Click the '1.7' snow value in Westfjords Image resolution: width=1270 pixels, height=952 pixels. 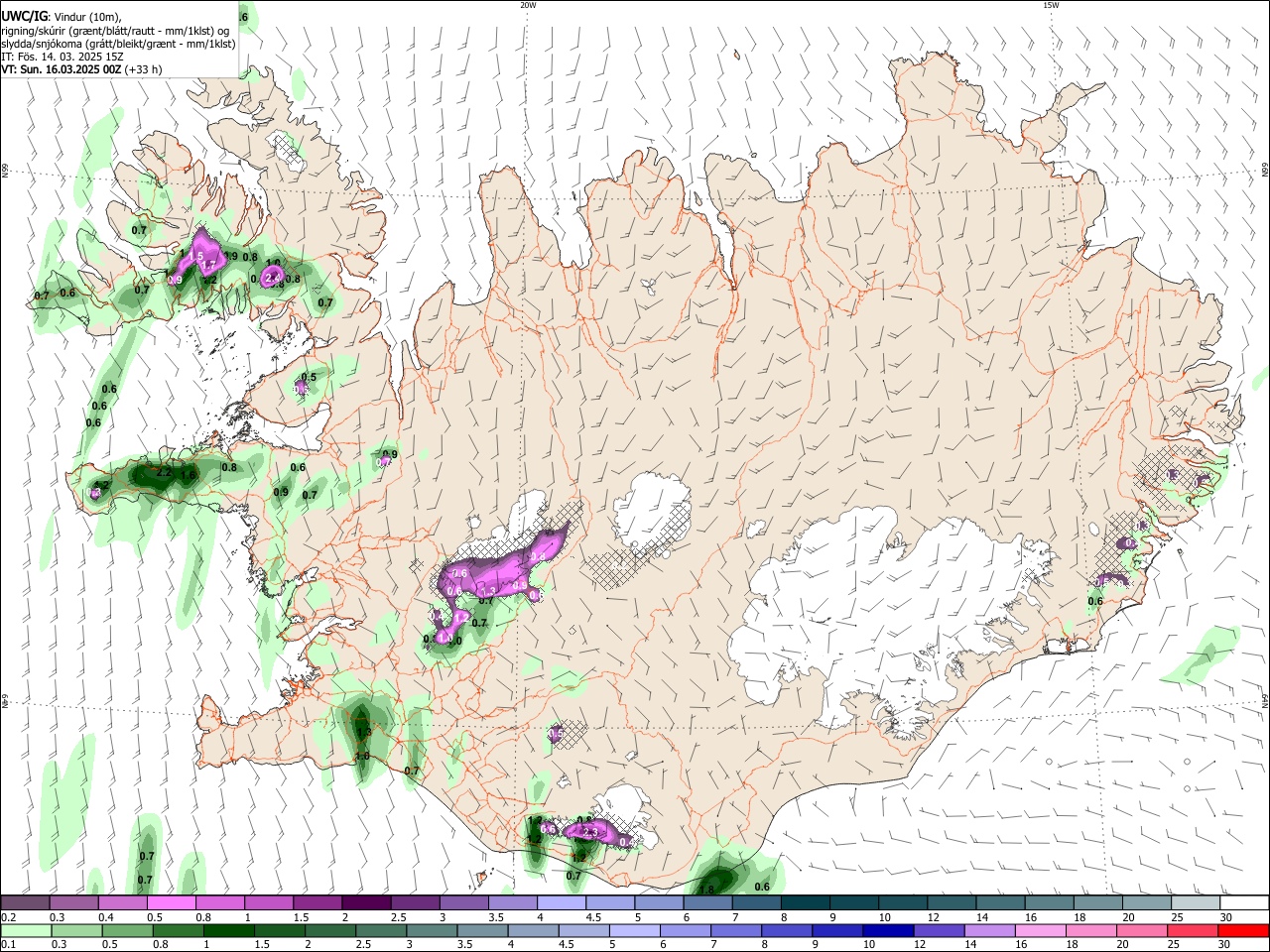[x=208, y=266]
